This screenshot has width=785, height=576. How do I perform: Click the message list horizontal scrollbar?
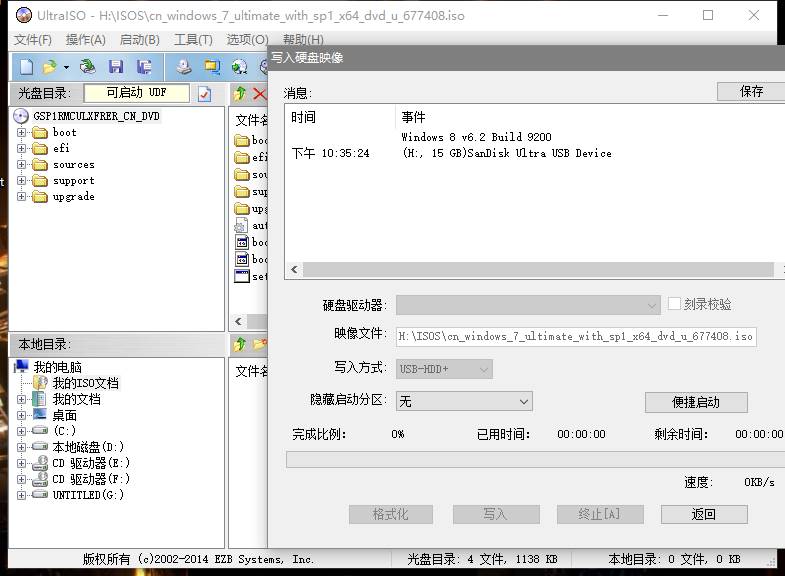[538, 270]
